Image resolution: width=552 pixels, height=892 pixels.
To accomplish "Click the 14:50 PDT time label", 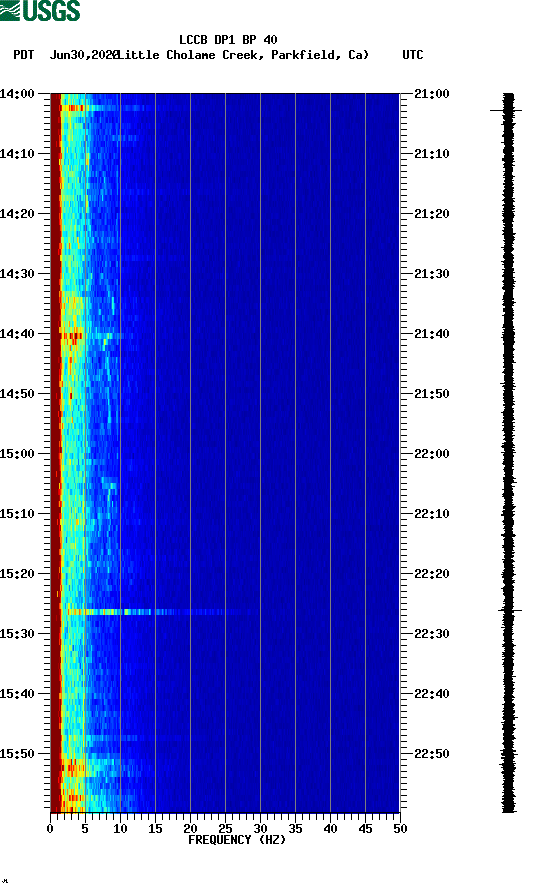I will 17,394.
